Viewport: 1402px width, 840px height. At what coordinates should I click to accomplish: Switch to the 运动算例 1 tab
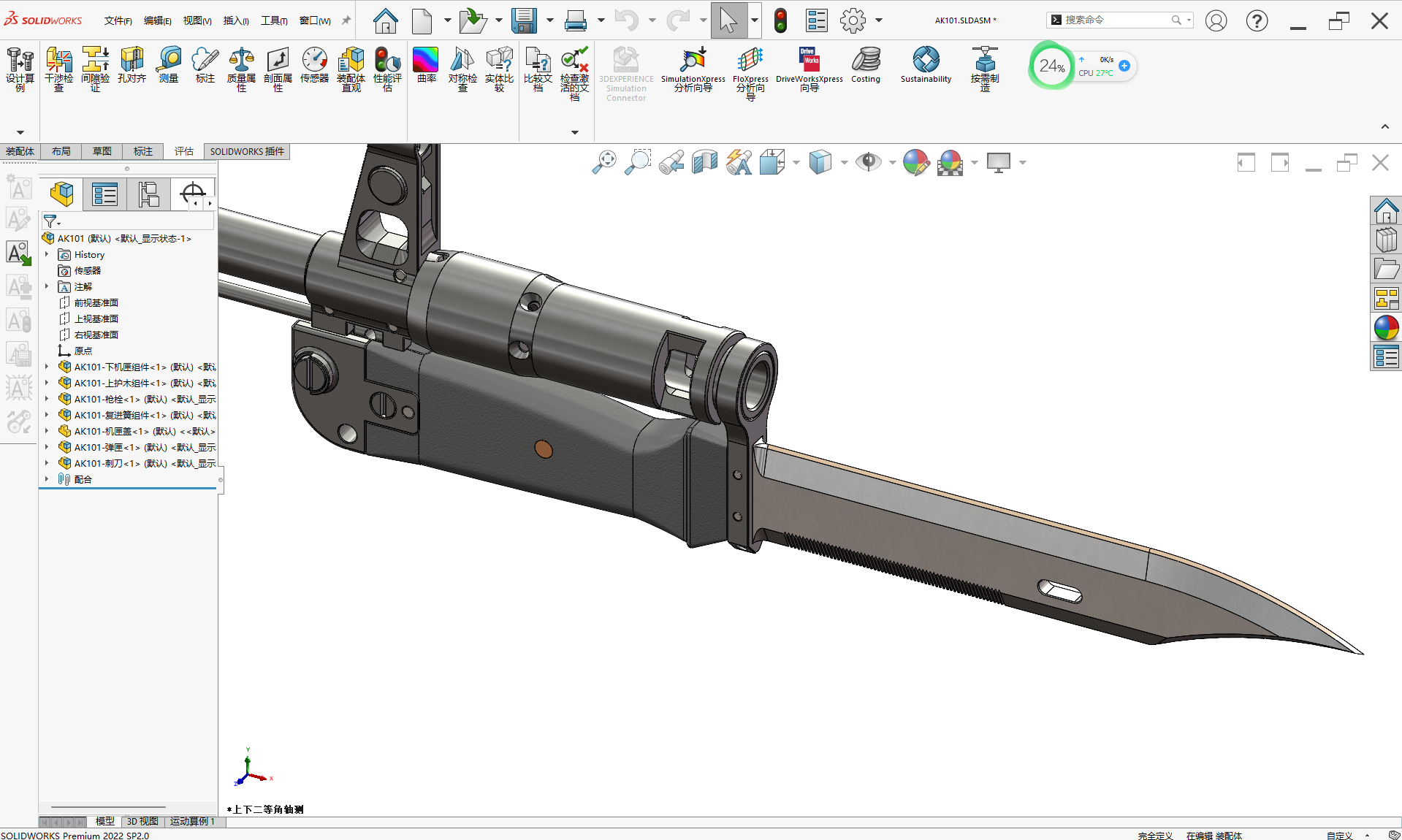[x=193, y=821]
